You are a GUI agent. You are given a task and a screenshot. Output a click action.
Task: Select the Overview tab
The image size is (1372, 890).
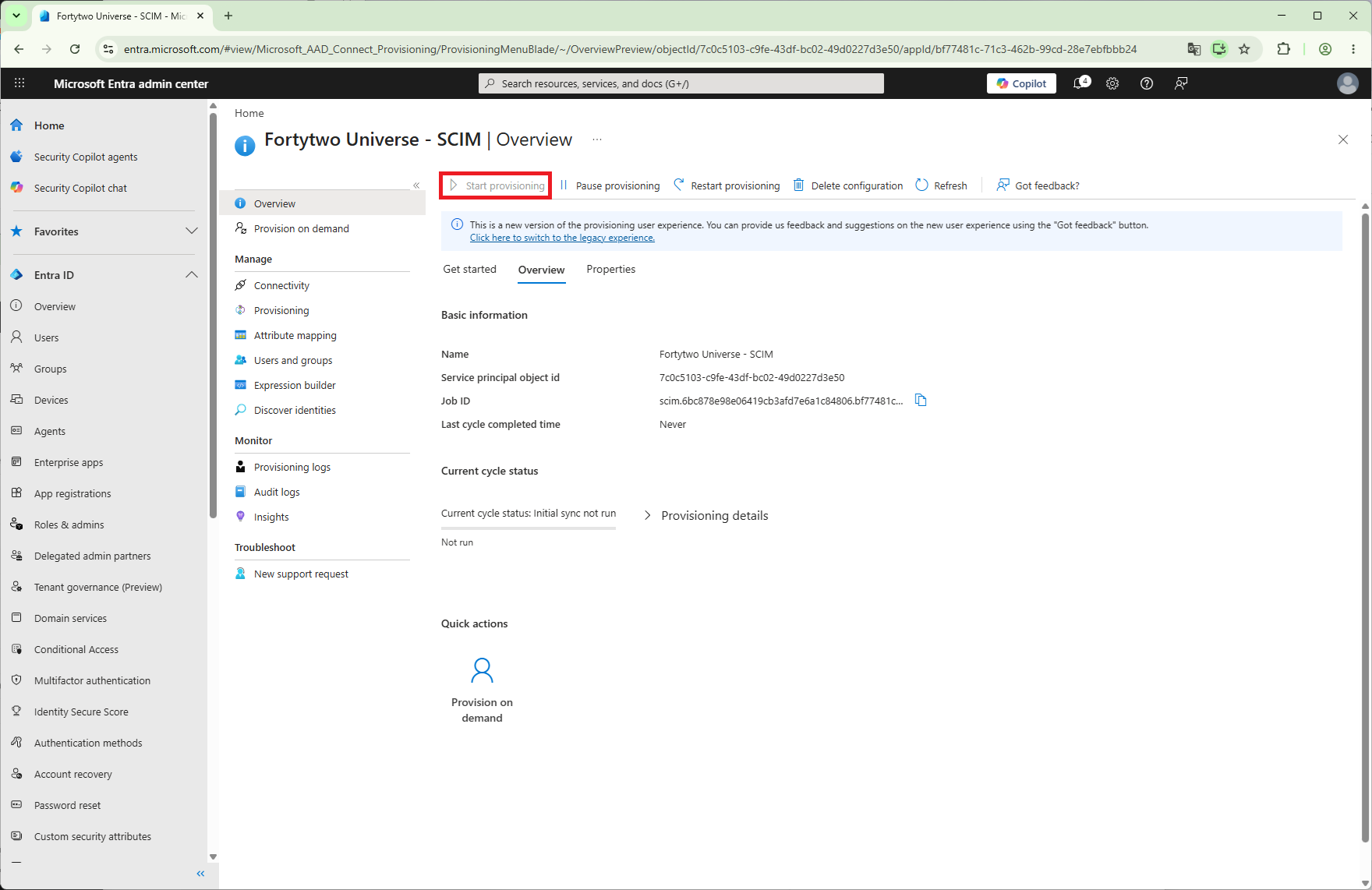coord(541,270)
